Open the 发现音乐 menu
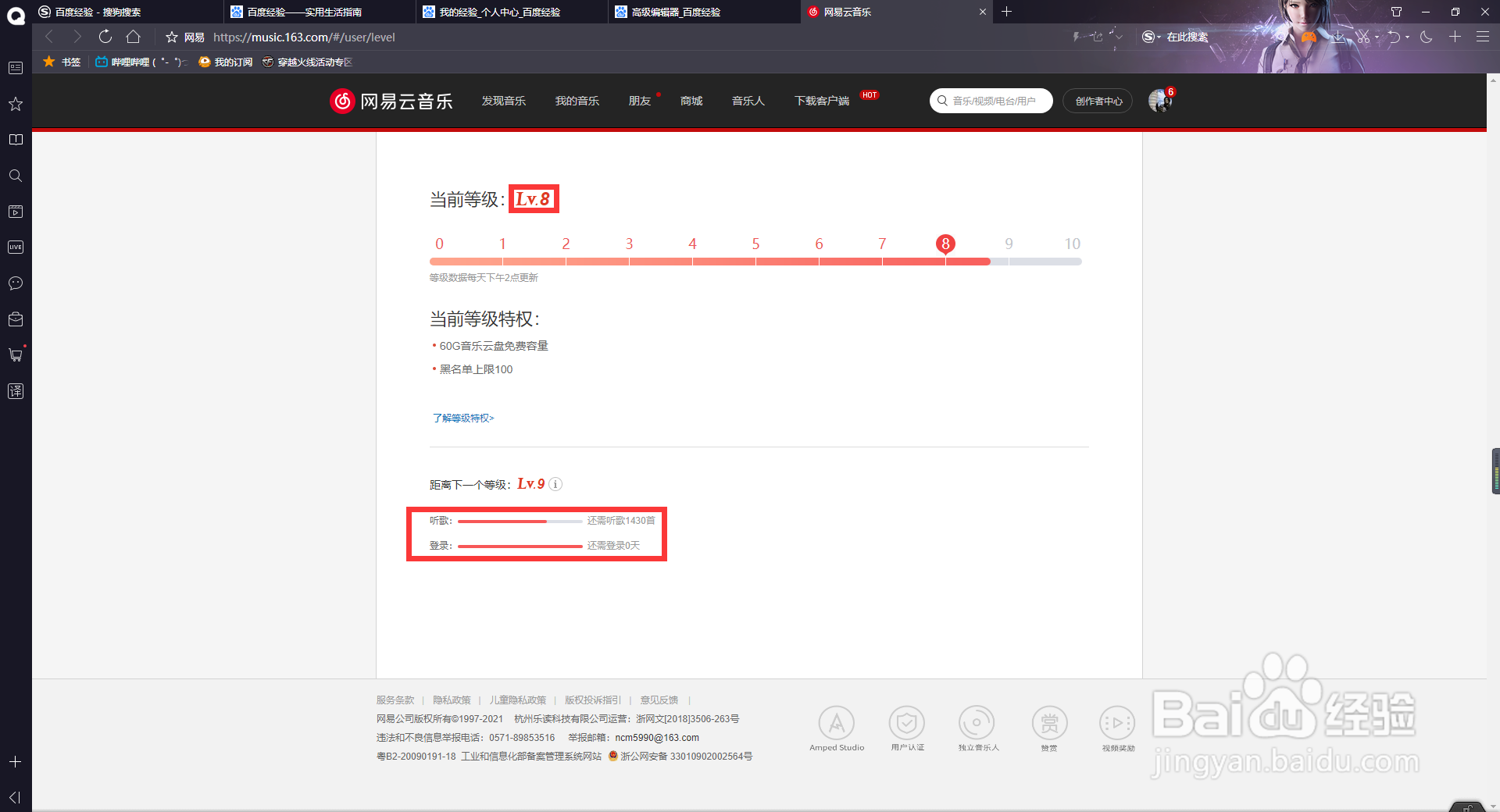This screenshot has width=1500, height=812. click(504, 101)
